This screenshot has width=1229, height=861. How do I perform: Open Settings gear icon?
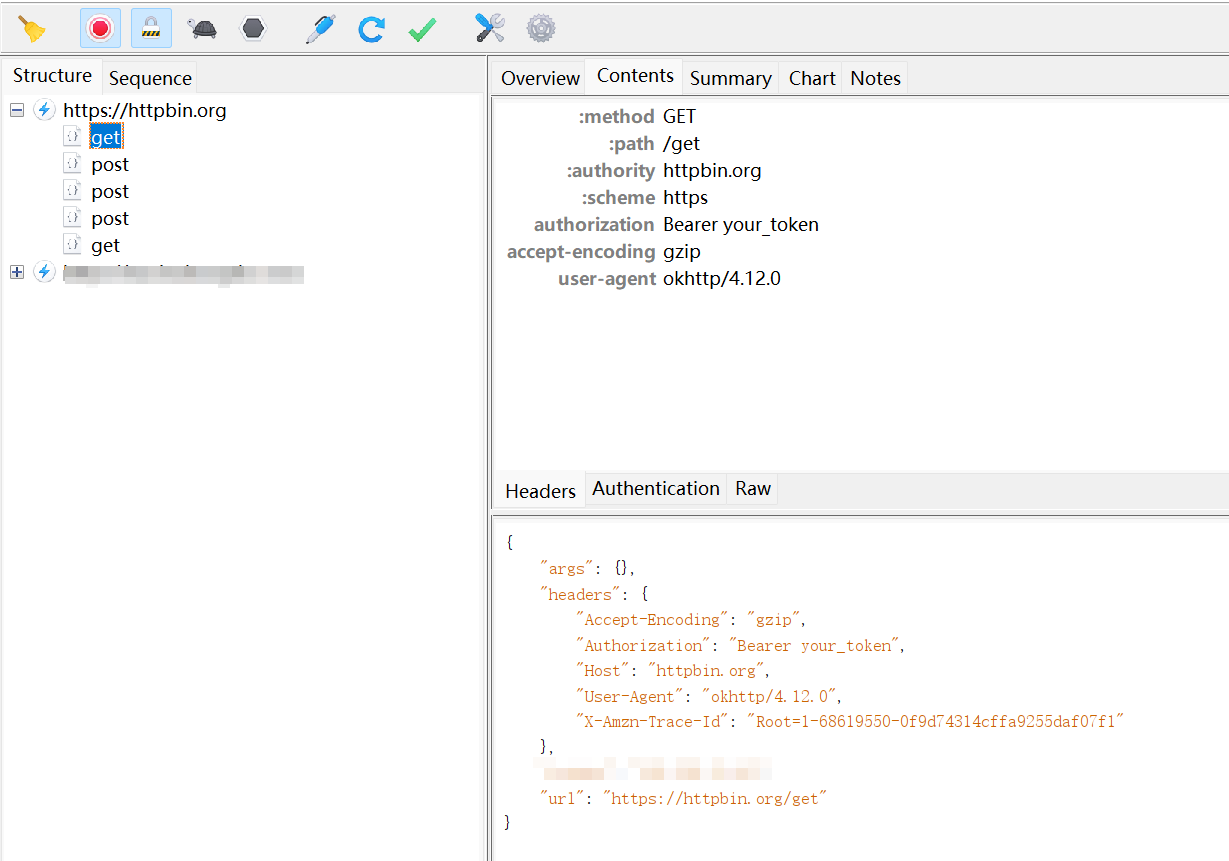[x=541, y=28]
